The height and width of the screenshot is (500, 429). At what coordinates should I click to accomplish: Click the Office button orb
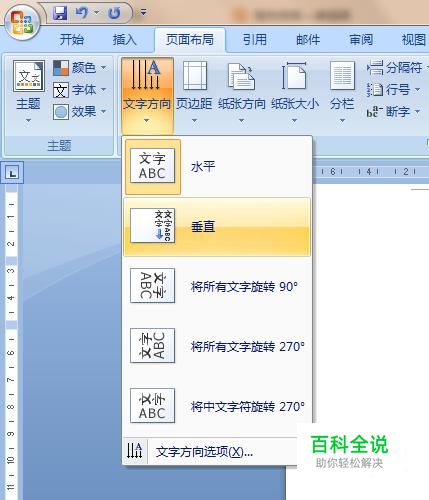[x=22, y=23]
